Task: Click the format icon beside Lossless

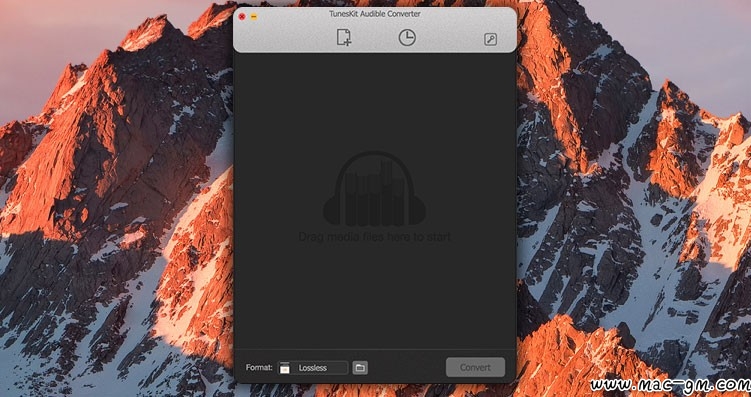Action: tap(284, 368)
